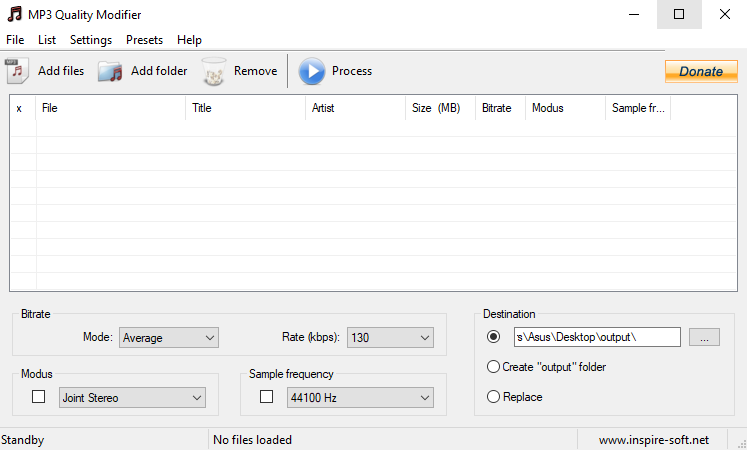Screen dimensions: 747x450
Task: Click the window resize grip in the status bar
Action: click(741, 443)
